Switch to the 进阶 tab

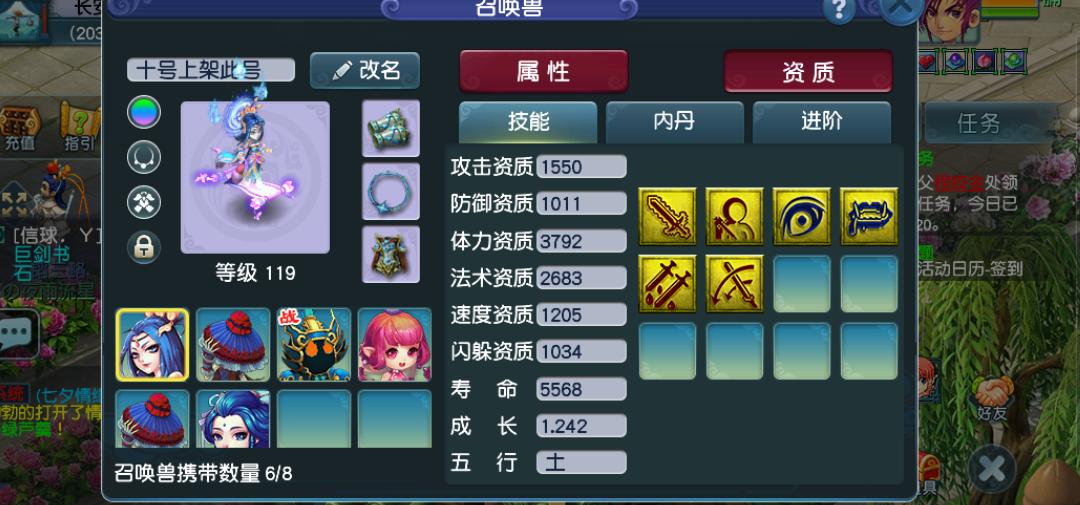tap(822, 122)
